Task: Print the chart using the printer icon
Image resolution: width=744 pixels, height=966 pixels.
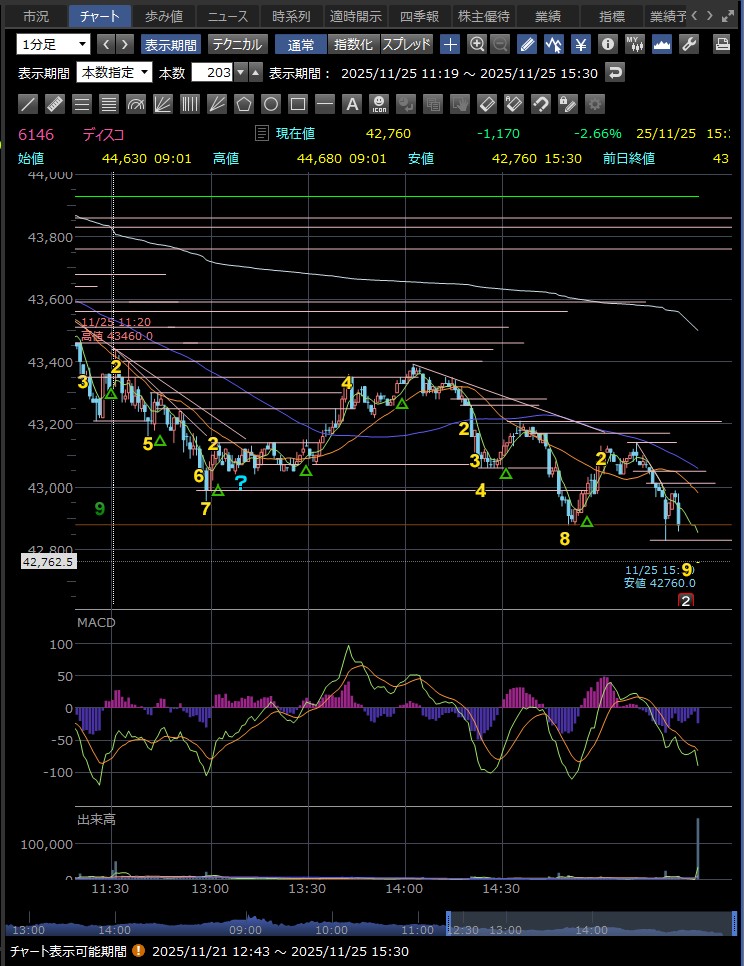Action: point(722,44)
